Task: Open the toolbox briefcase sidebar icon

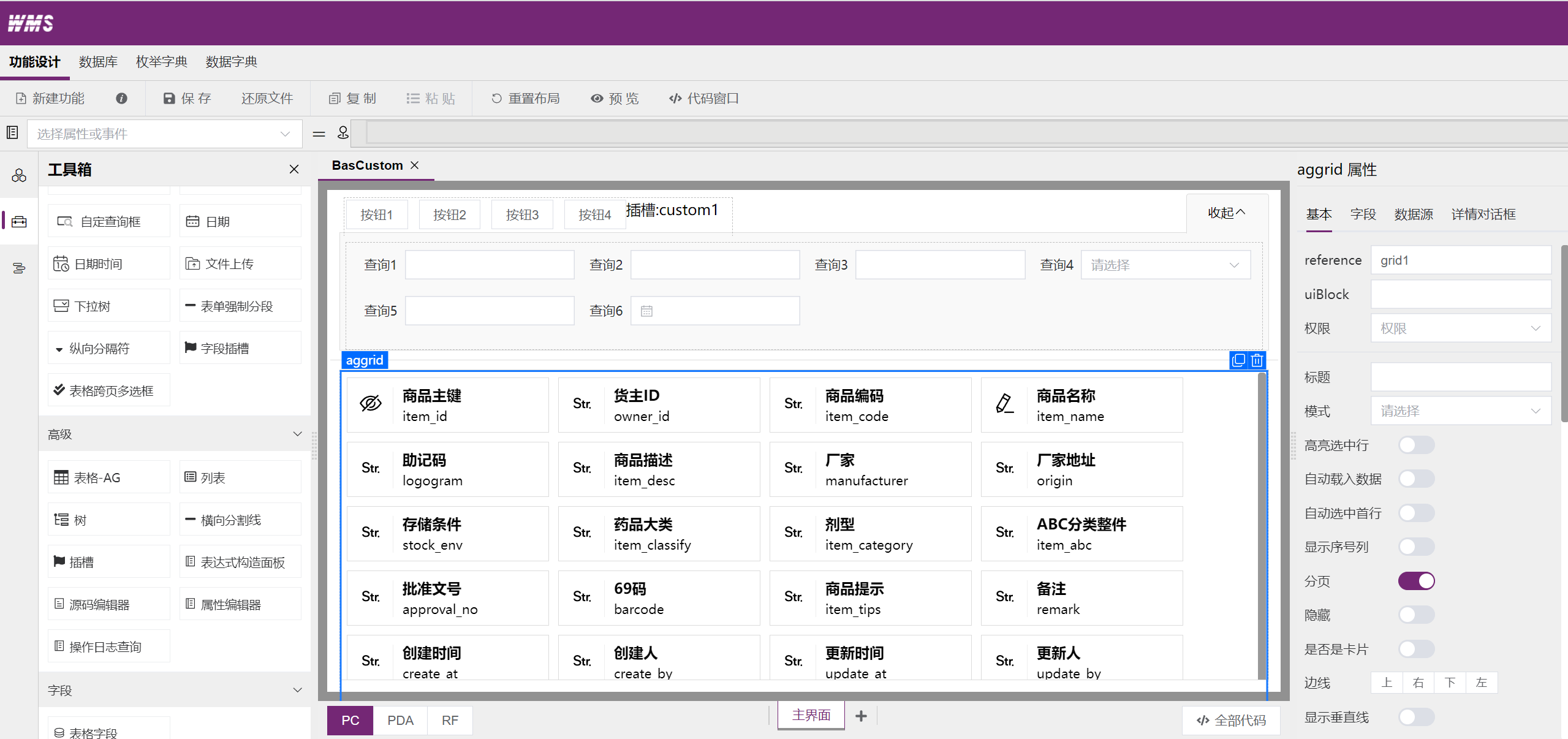Action: [x=19, y=222]
